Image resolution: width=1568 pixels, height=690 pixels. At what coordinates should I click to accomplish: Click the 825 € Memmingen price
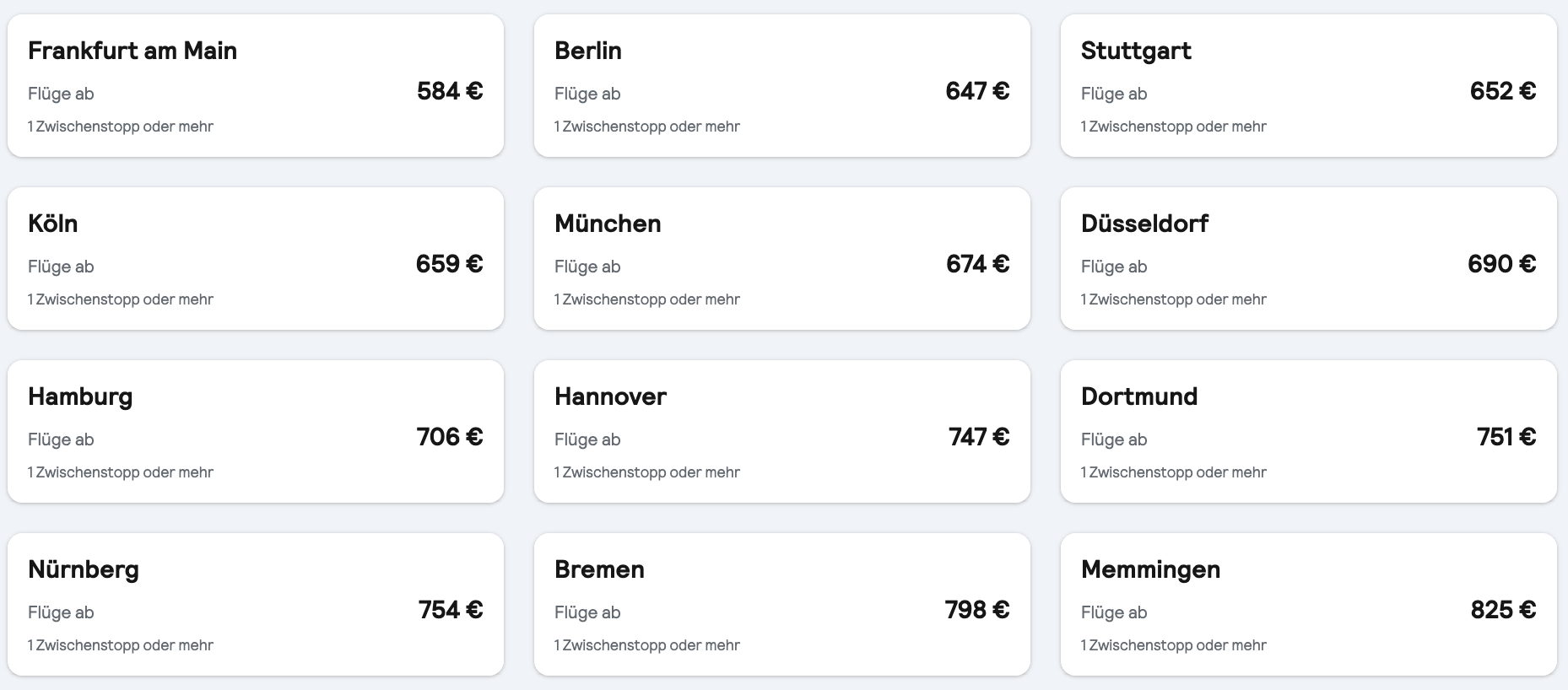(x=1503, y=610)
